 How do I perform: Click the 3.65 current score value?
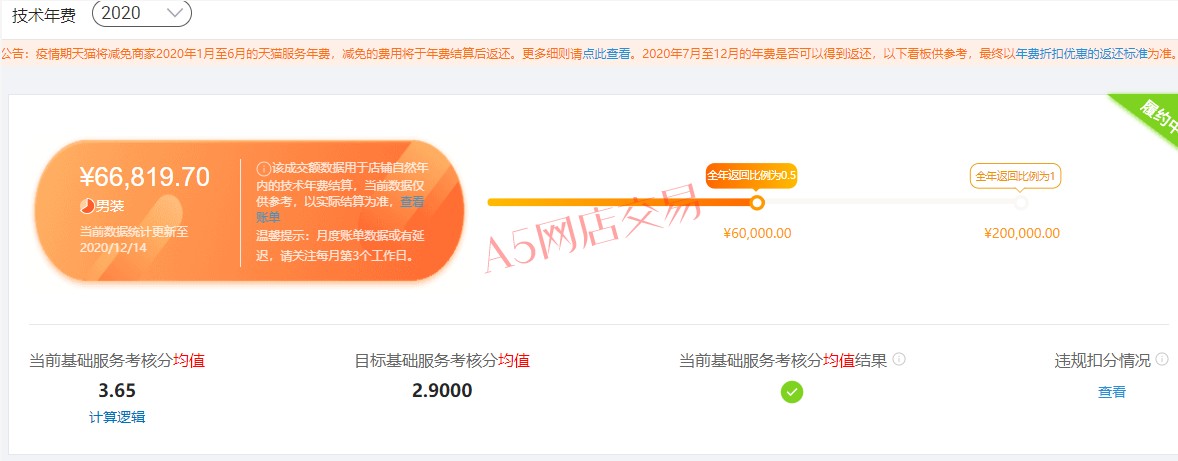coord(117,391)
